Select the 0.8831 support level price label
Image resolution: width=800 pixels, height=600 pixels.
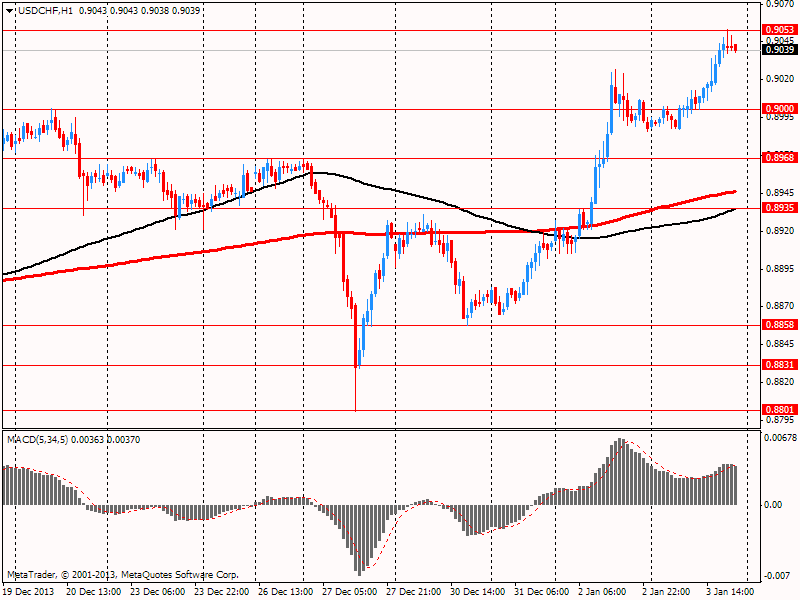click(780, 364)
